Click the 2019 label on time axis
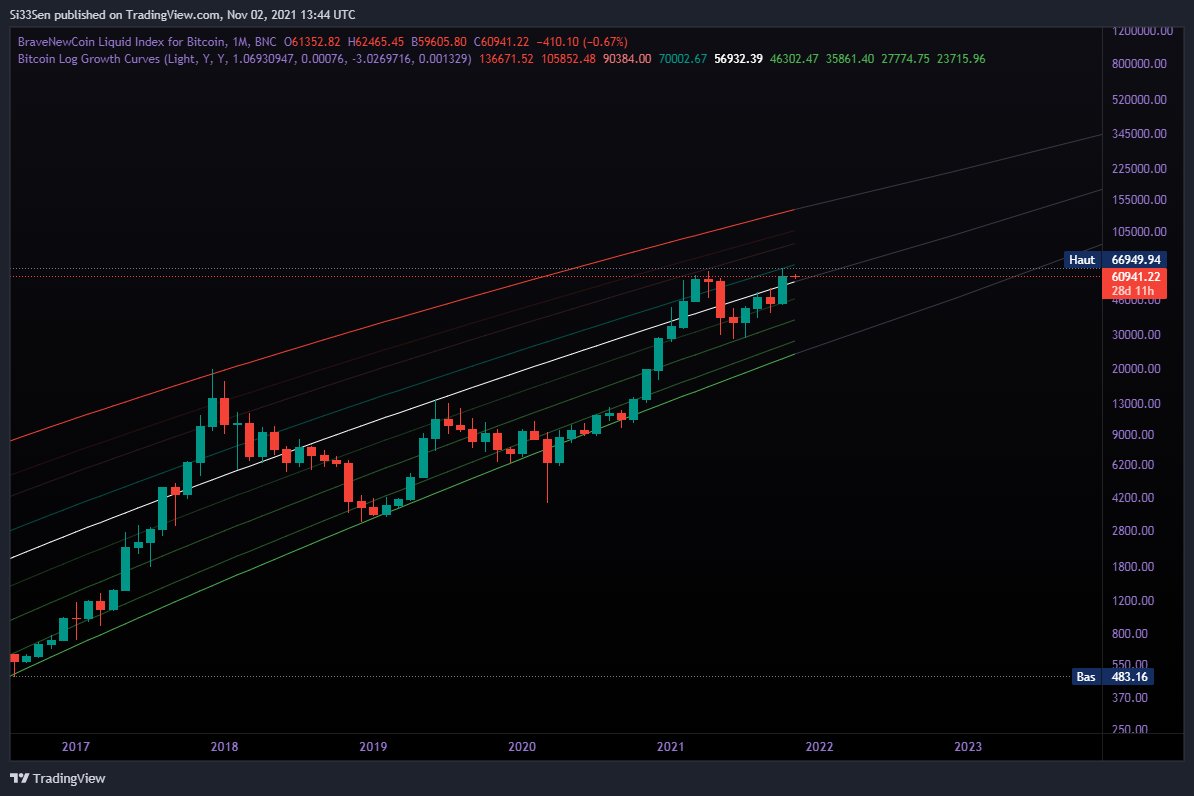The height and width of the screenshot is (796, 1194). 373,746
